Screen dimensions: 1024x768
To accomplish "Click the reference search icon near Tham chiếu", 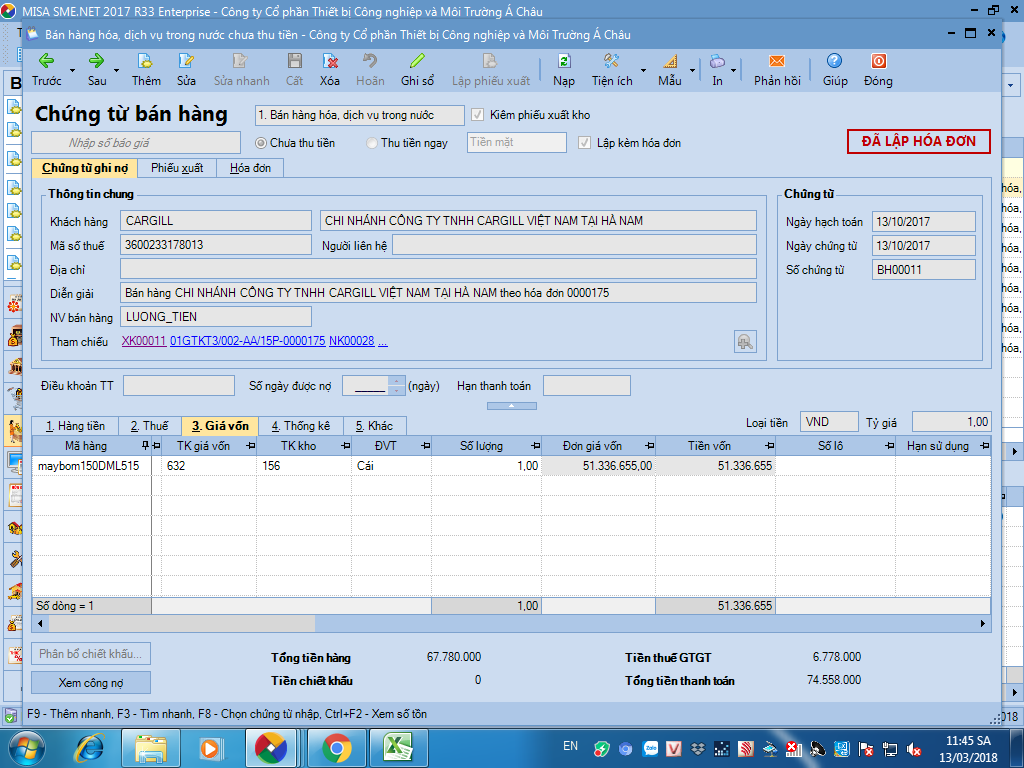I will [745, 342].
